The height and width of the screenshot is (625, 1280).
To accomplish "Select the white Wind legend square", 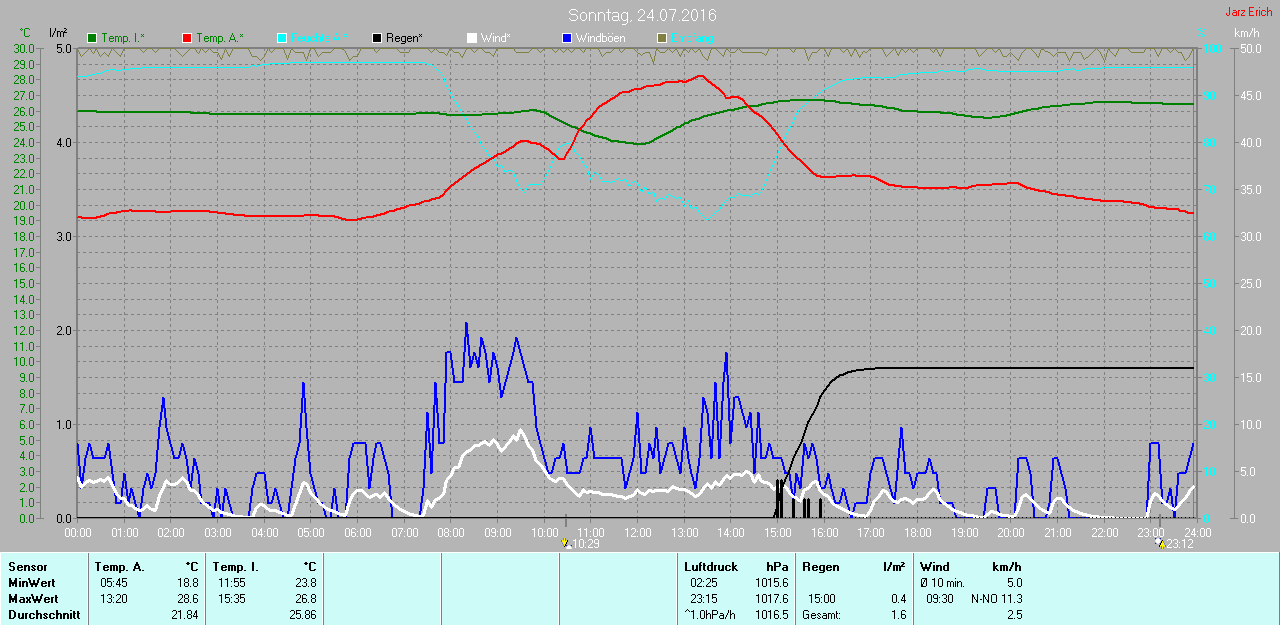I will click(x=472, y=38).
